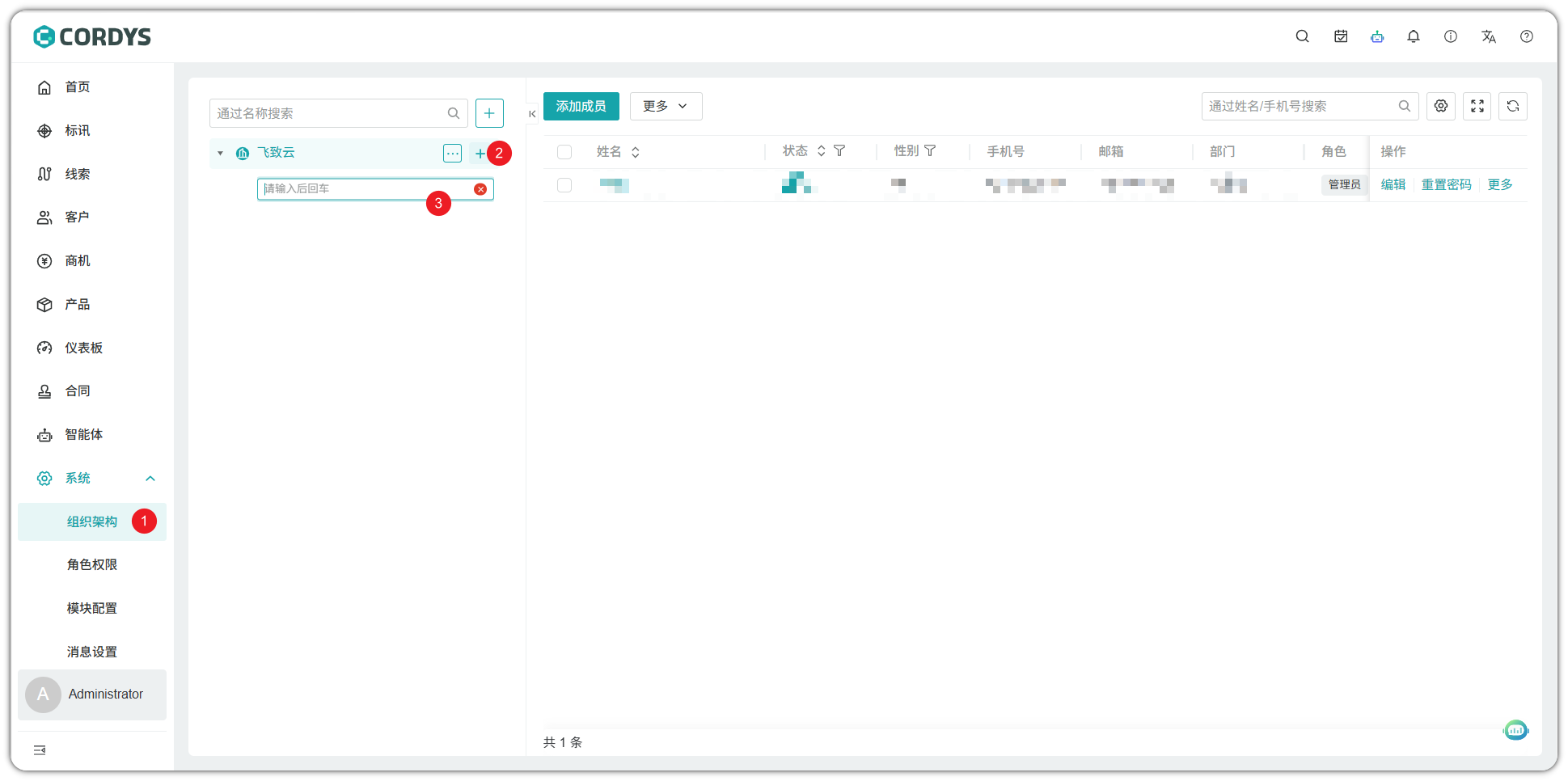1568x781 pixels.
Task: Select all members with header checkbox
Action: [x=564, y=152]
